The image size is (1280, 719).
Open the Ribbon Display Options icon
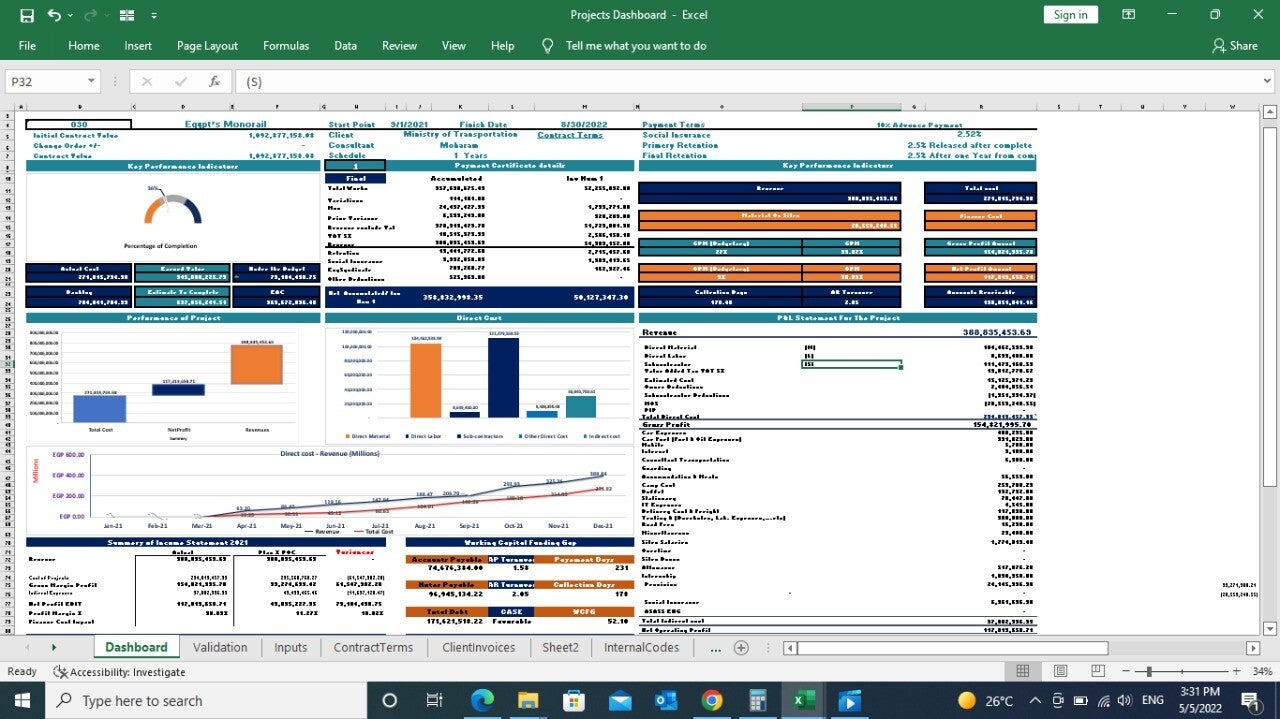point(1128,15)
